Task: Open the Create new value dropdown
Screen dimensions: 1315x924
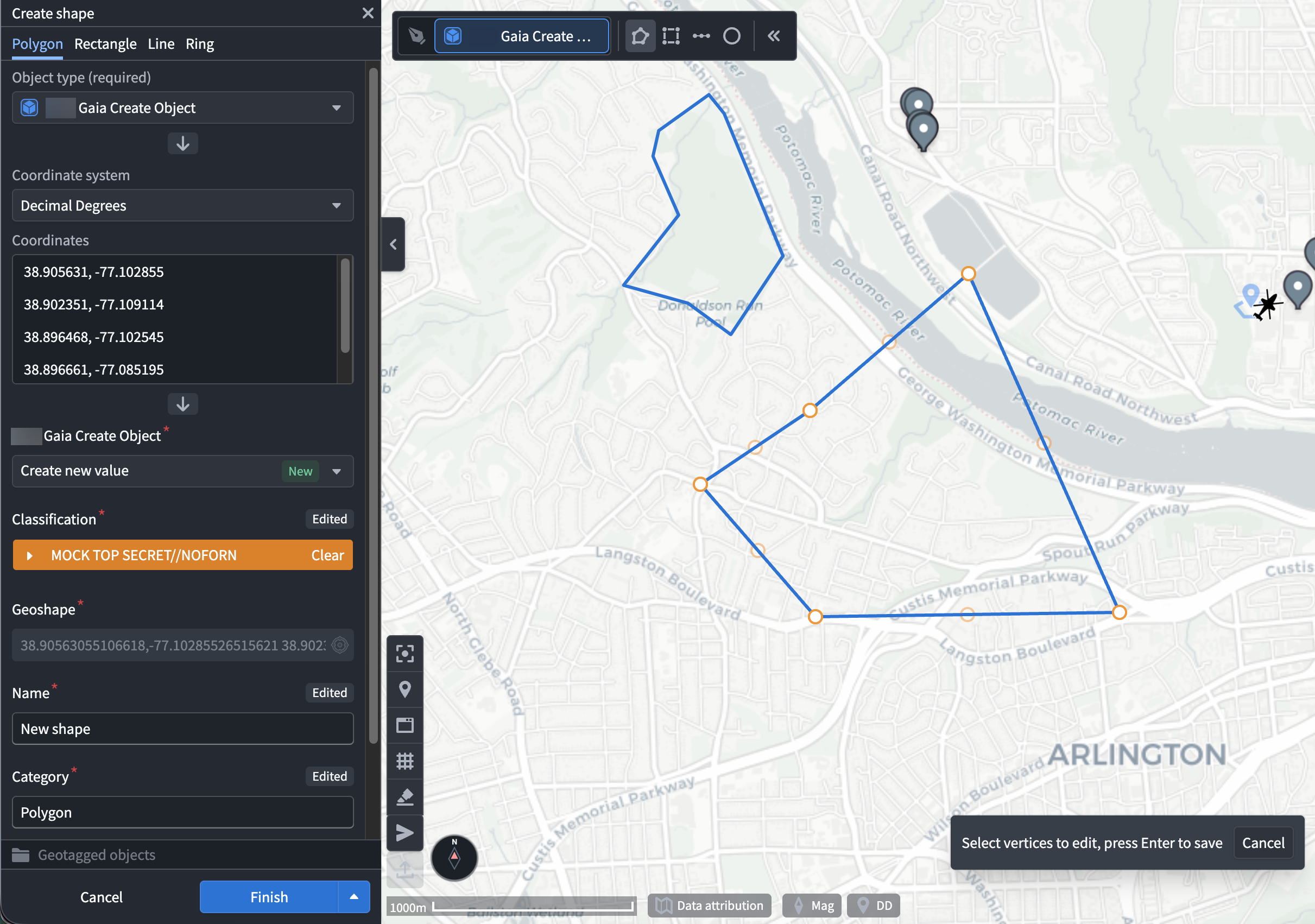Action: pos(183,471)
